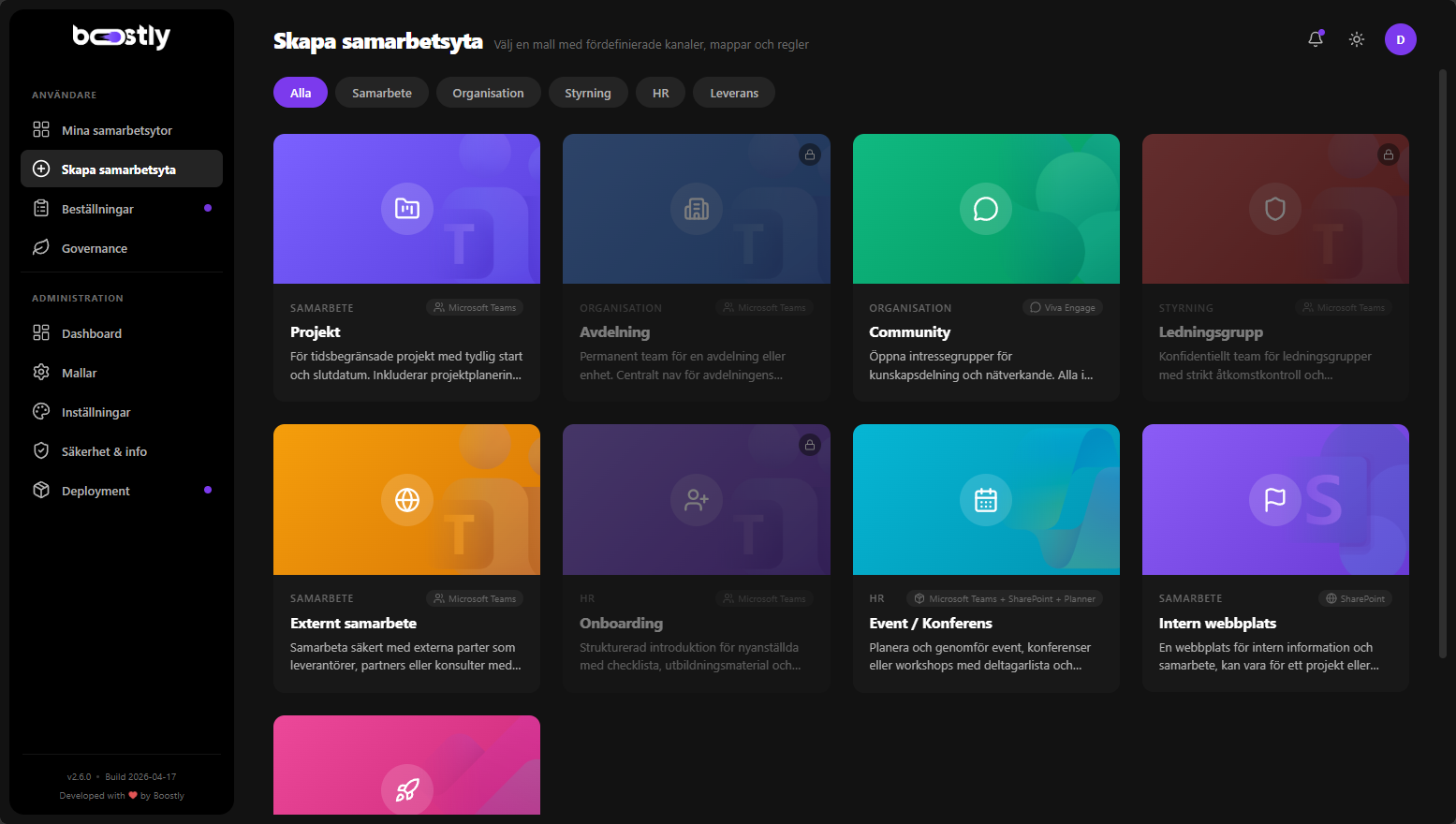Click the Boostly logo

click(122, 37)
